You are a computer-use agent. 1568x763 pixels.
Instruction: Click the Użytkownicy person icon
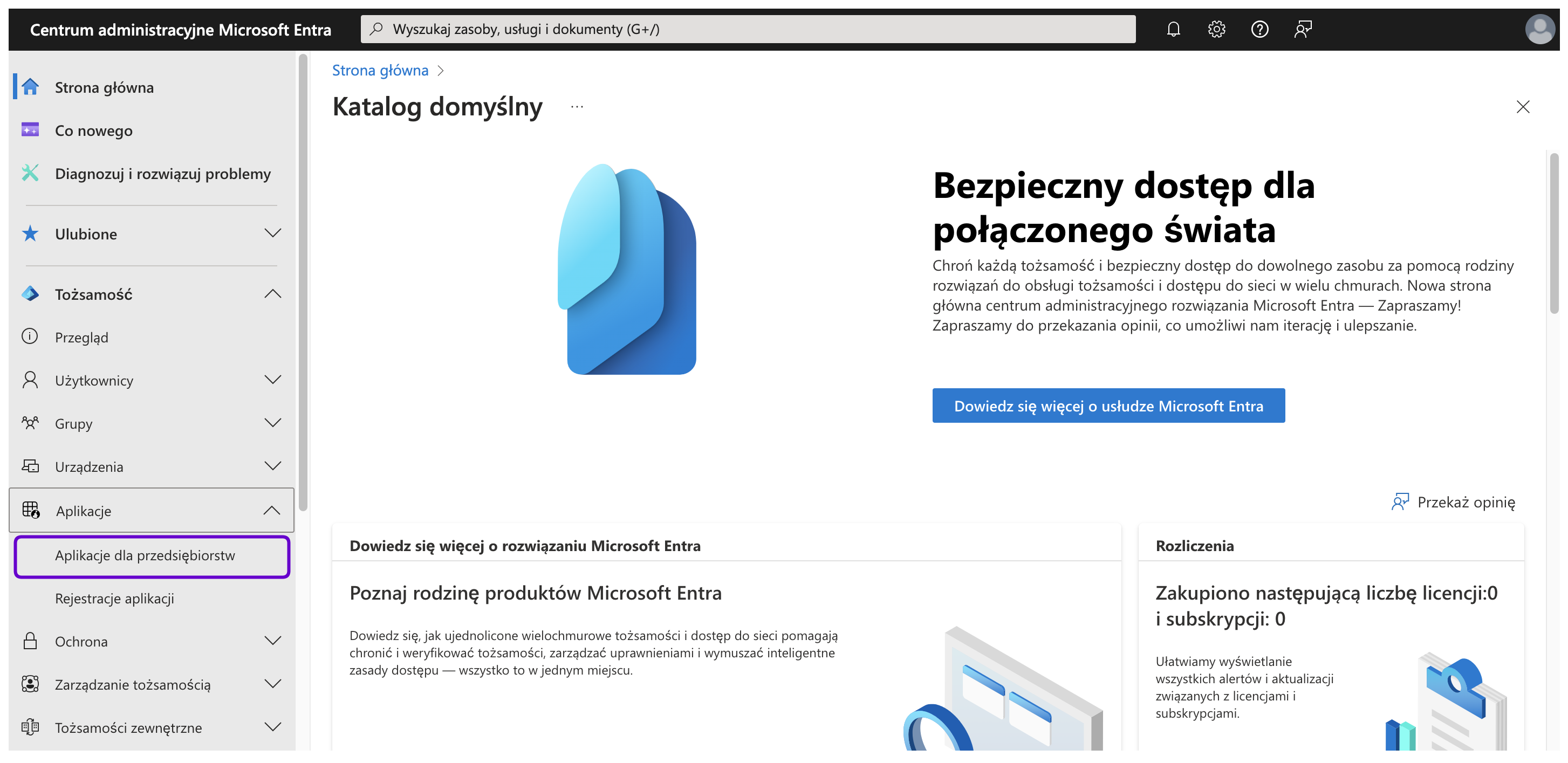(x=30, y=380)
